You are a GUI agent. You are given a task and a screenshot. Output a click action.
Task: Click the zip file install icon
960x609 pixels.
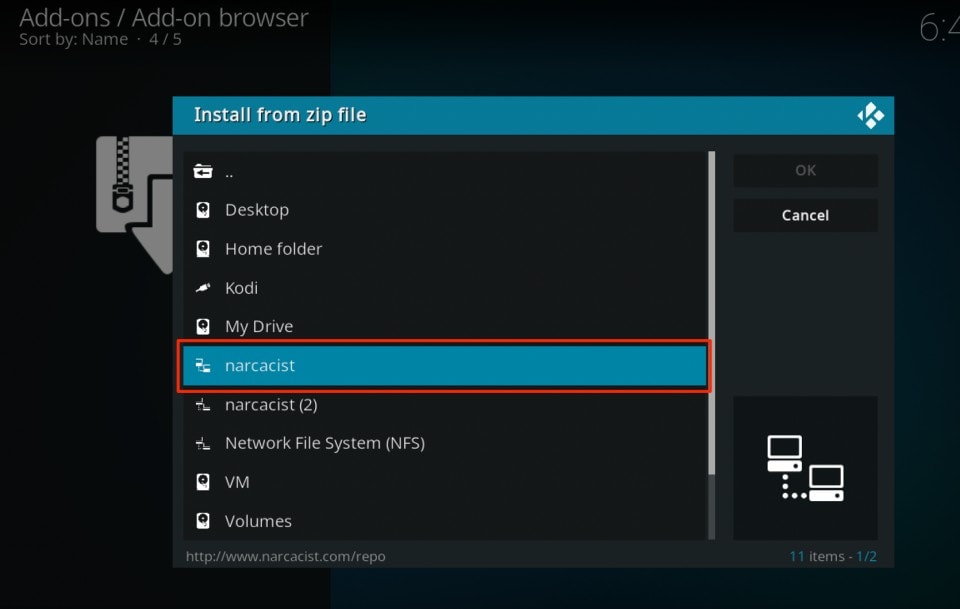click(x=135, y=204)
